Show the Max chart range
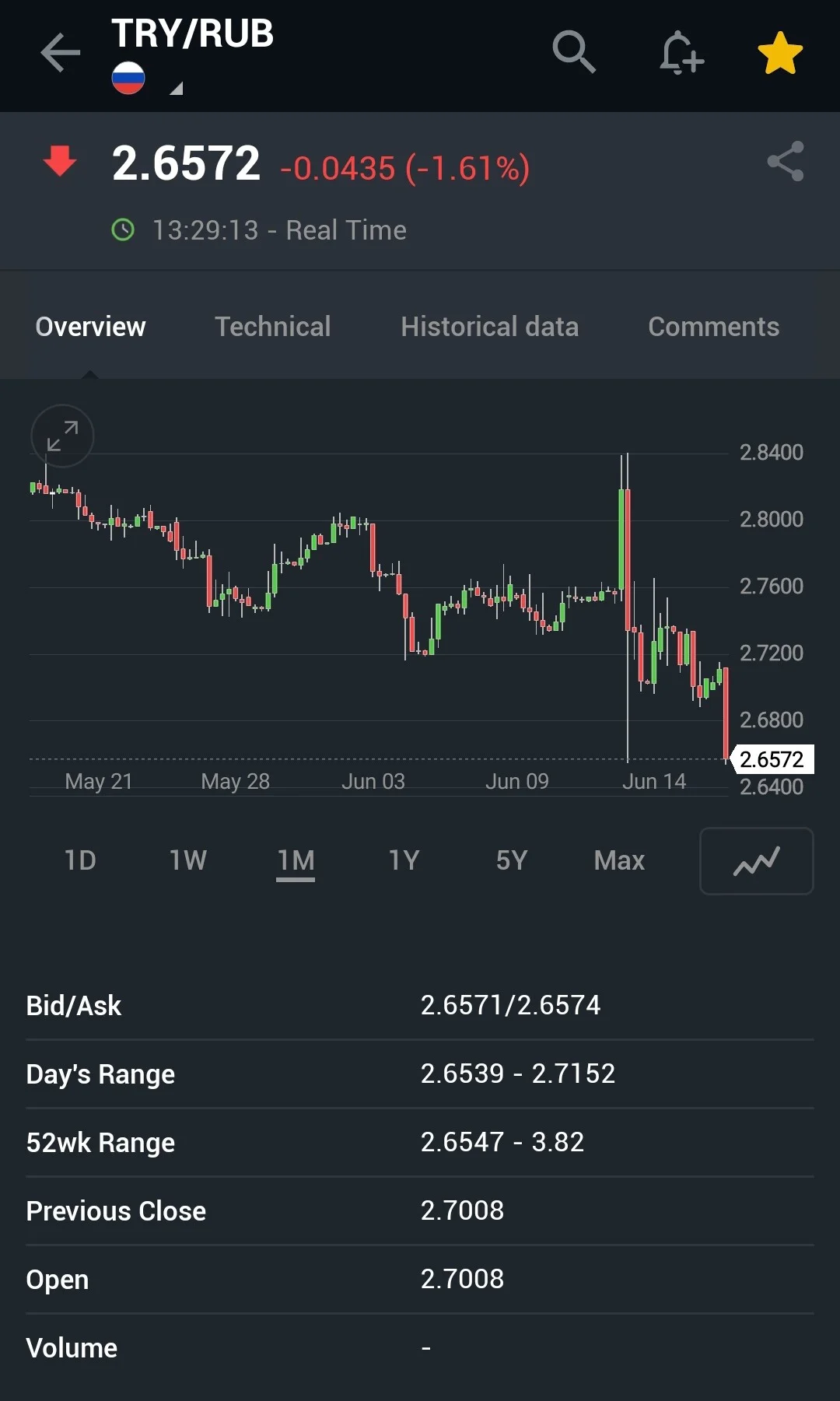Screen dimensions: 840x1401 tap(619, 860)
